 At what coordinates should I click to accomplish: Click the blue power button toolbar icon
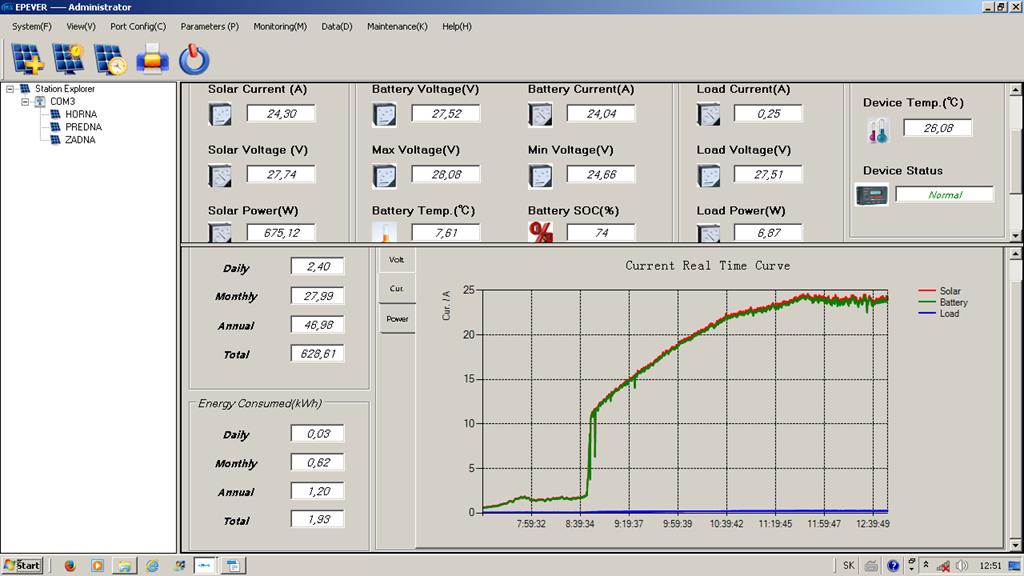[194, 60]
